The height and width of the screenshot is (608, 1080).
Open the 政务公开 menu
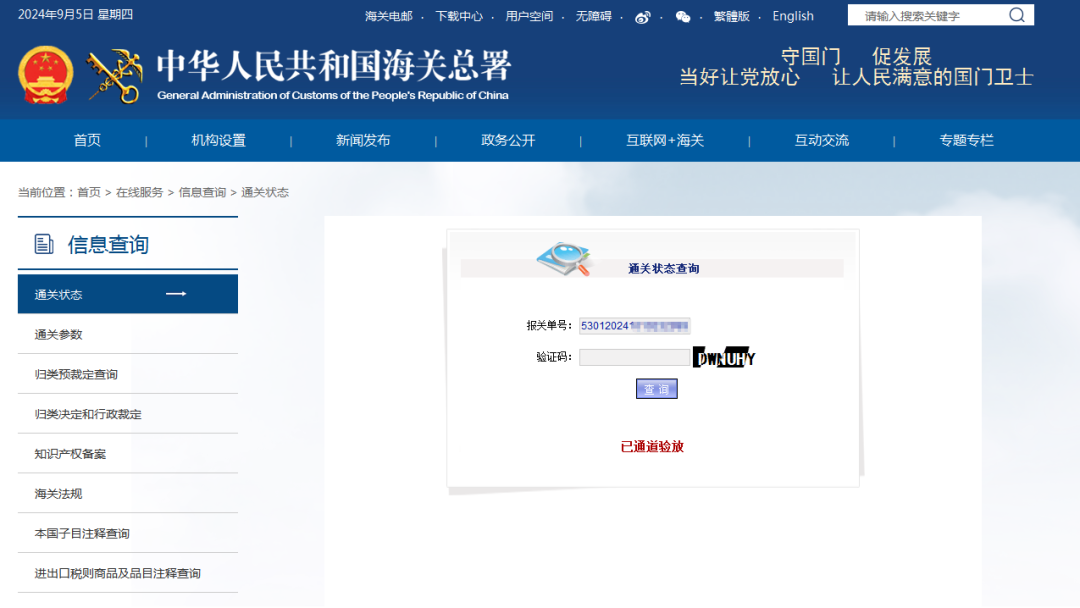(x=508, y=140)
